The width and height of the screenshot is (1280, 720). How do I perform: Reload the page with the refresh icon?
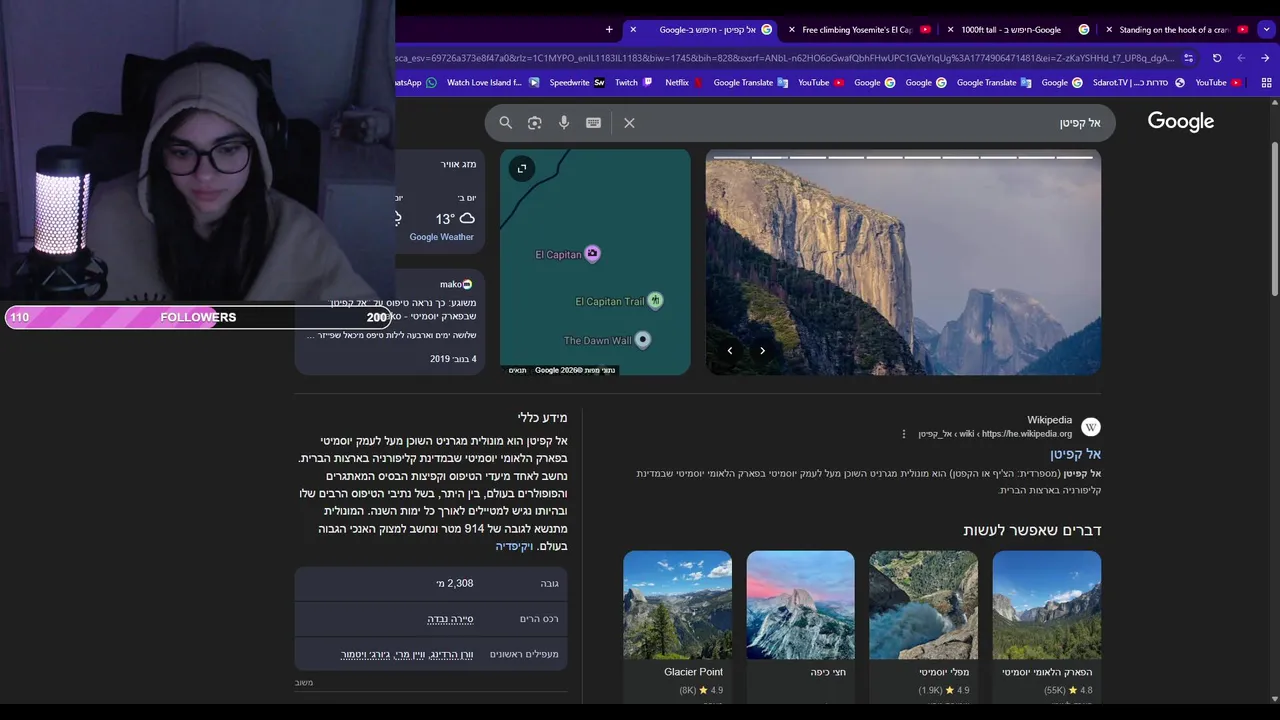click(1217, 58)
